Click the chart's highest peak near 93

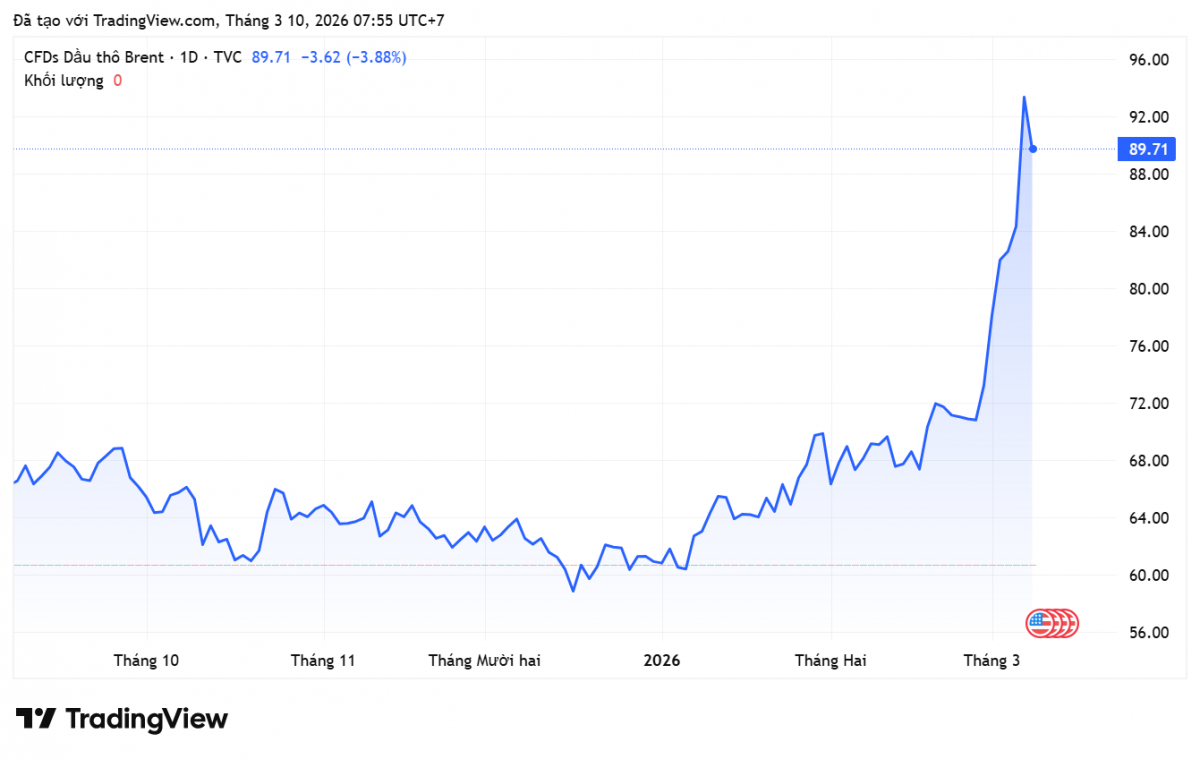point(1024,97)
